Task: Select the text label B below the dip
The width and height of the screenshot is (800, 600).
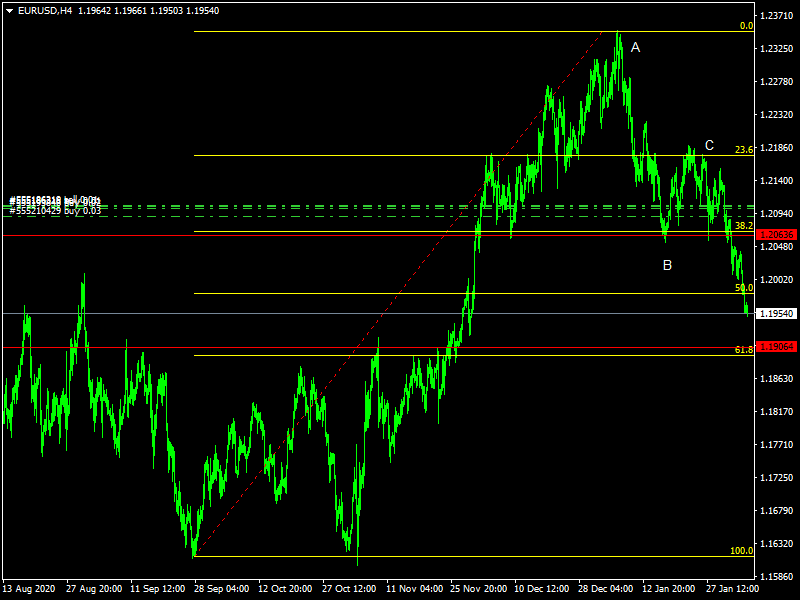Action: point(667,265)
